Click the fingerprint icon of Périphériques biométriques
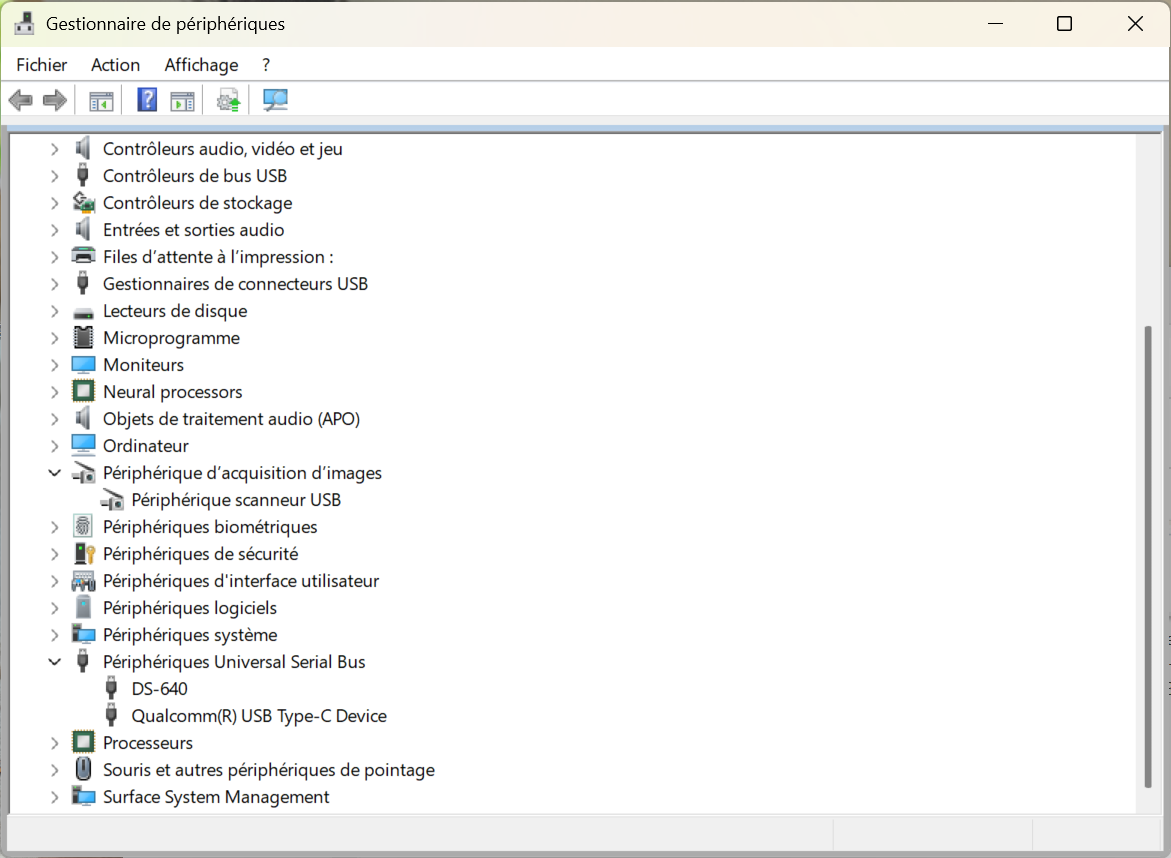 (83, 526)
